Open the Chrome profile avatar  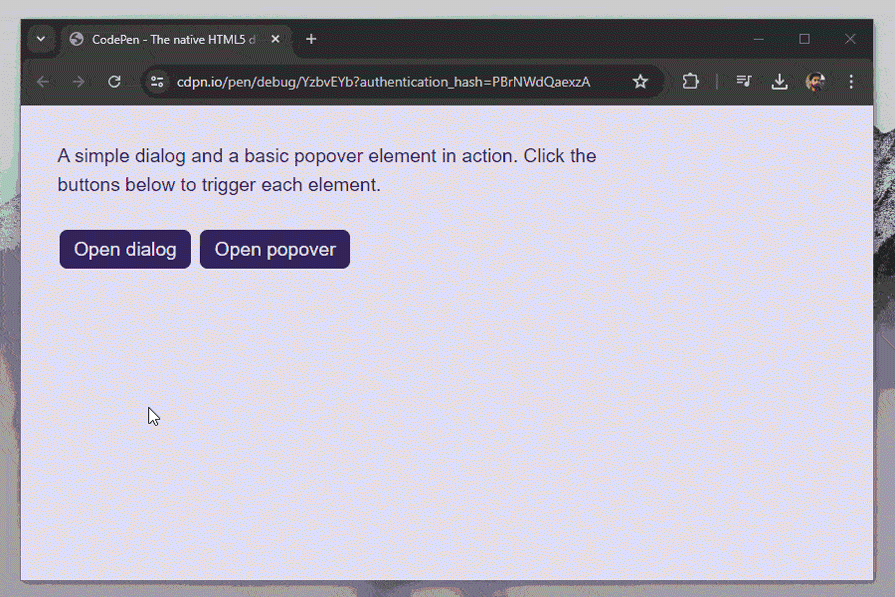pyautogui.click(x=815, y=81)
